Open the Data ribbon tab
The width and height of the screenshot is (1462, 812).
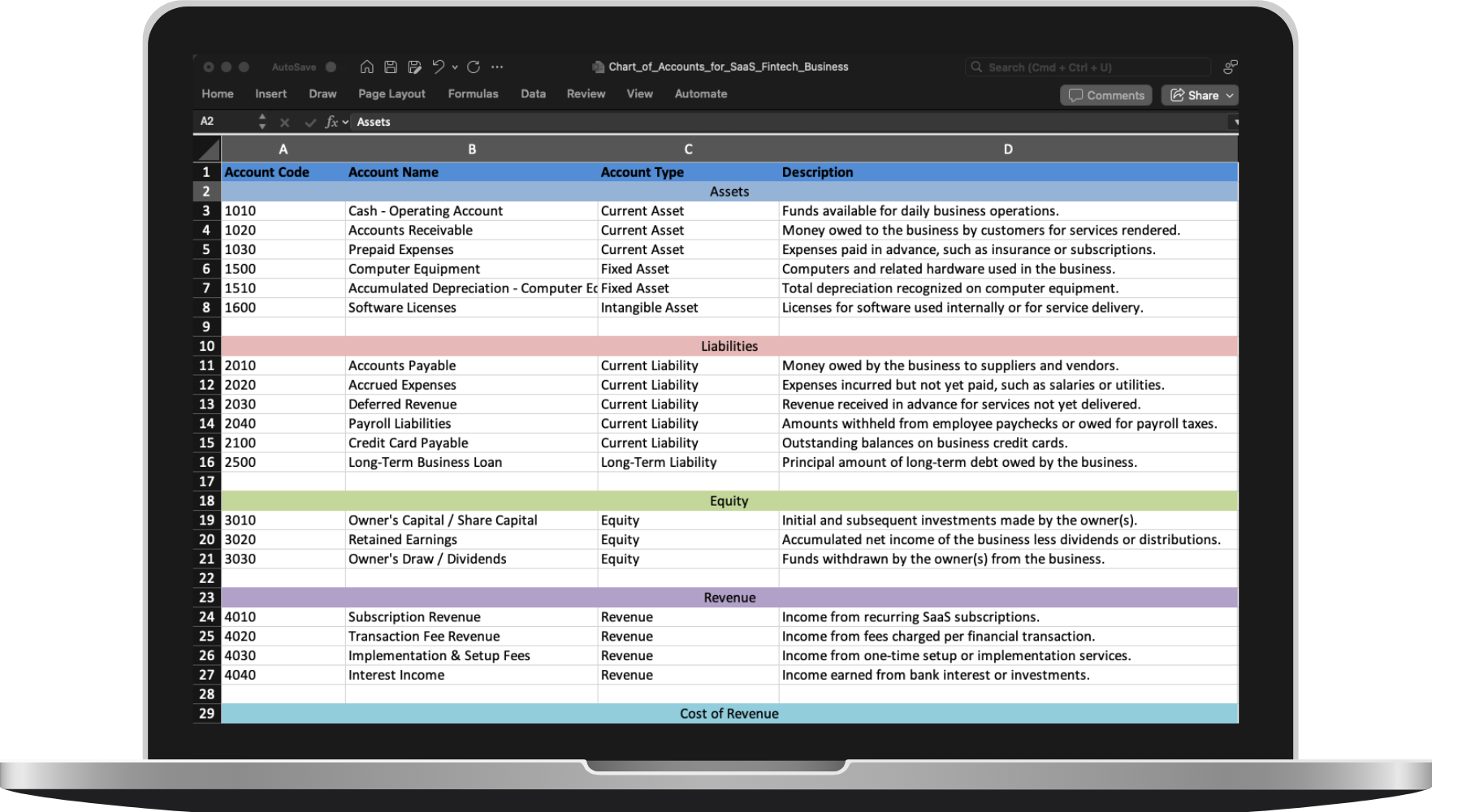click(533, 93)
